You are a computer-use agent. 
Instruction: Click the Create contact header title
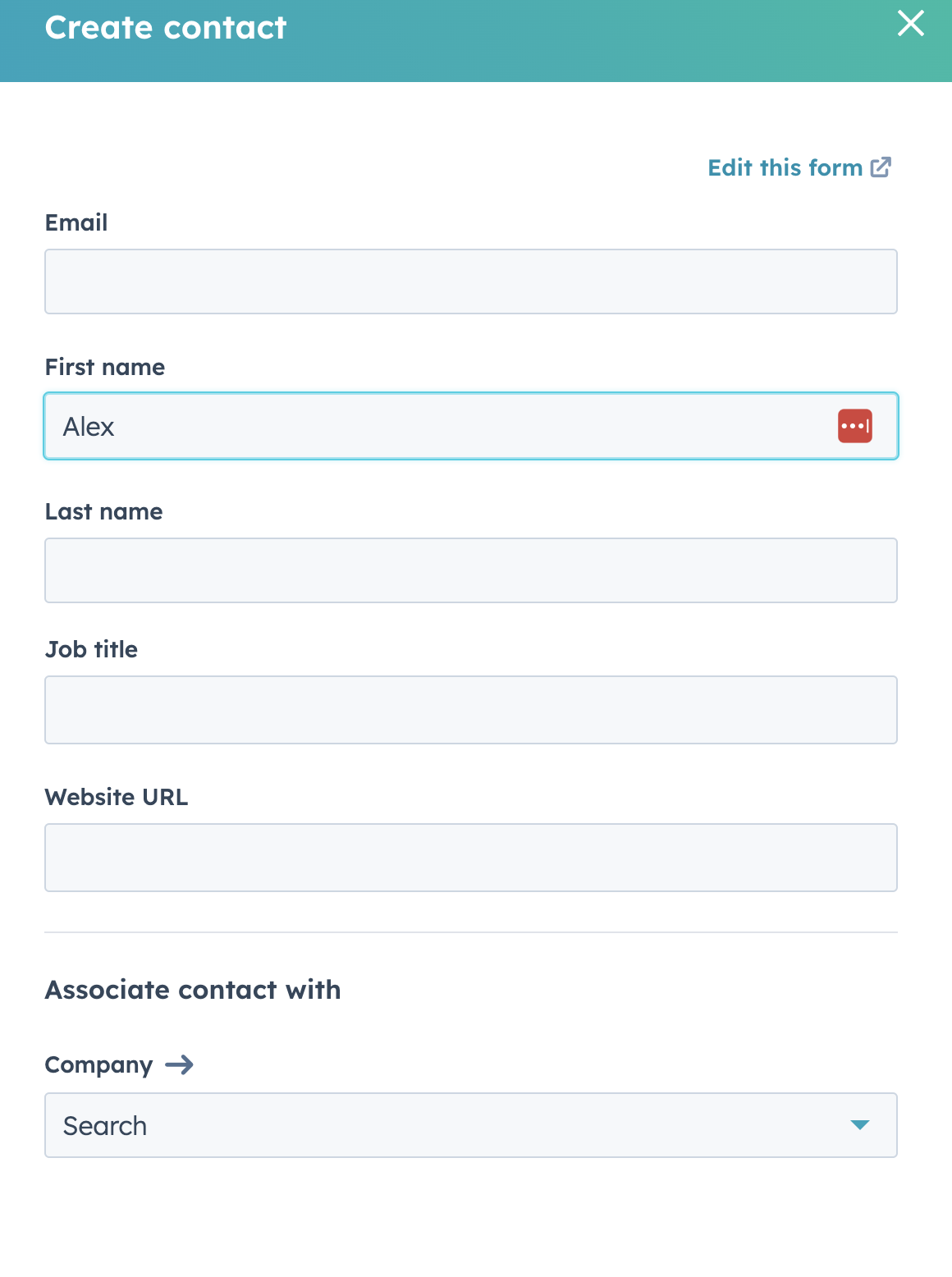[x=166, y=27]
